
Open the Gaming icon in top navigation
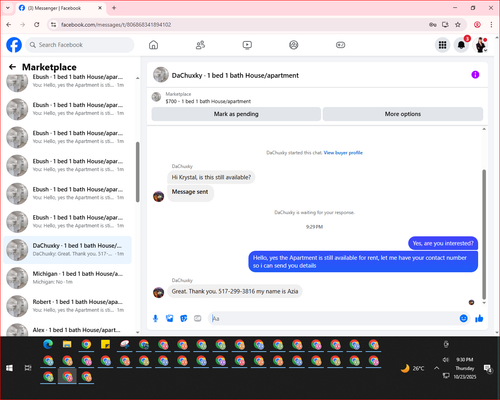coord(340,45)
